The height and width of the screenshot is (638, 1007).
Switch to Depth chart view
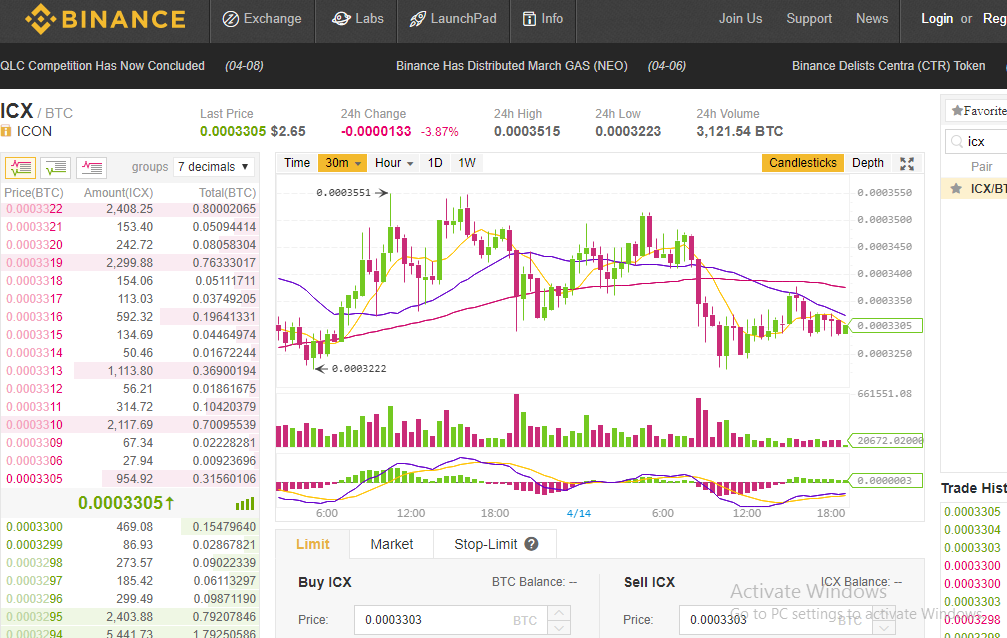868,163
